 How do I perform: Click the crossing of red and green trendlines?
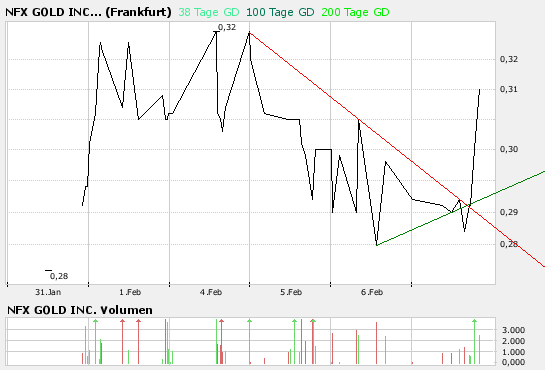pyautogui.click(x=469, y=206)
